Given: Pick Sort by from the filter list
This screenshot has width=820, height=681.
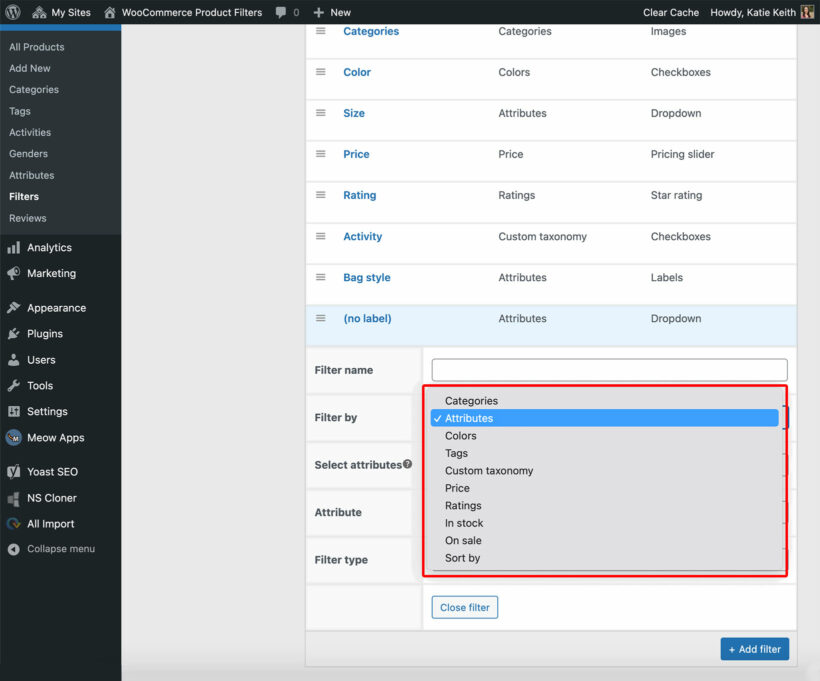Looking at the screenshot, I should [462, 558].
